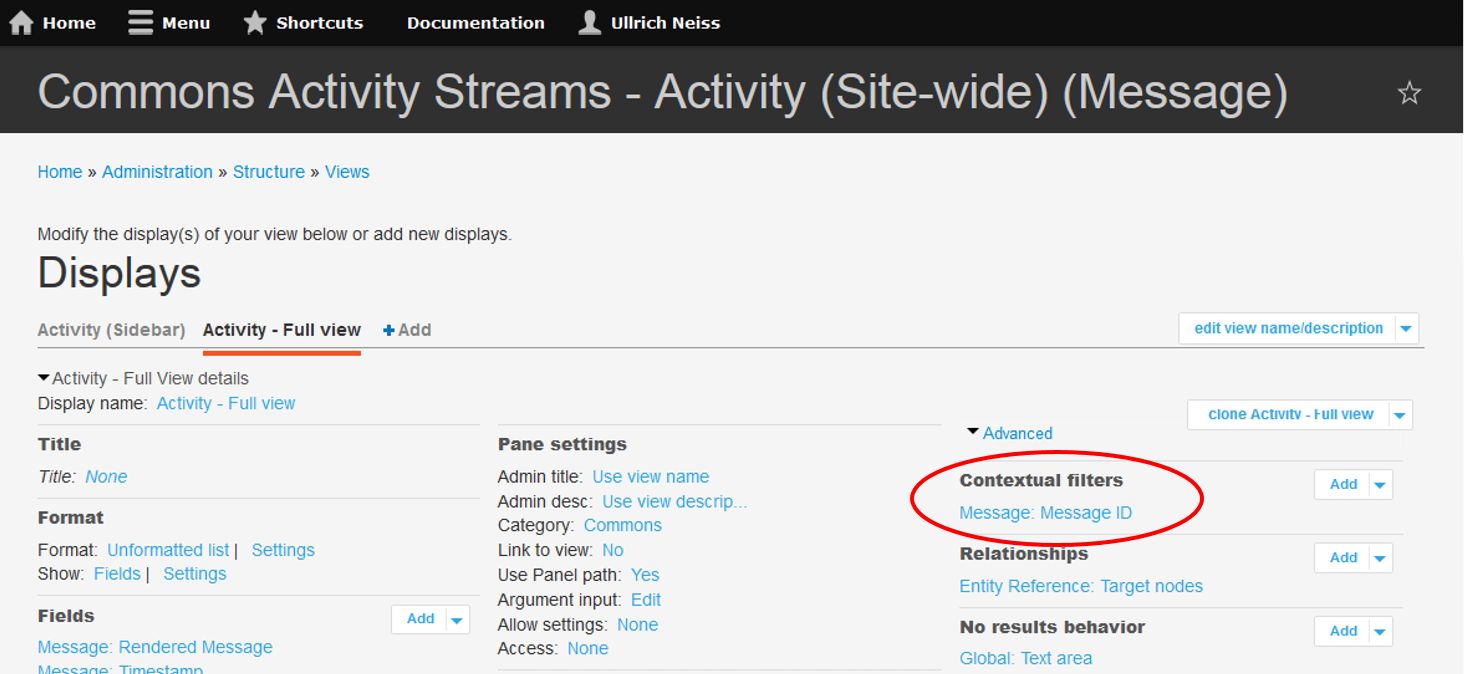
Task: Add a No results behavior item
Action: 1343,631
